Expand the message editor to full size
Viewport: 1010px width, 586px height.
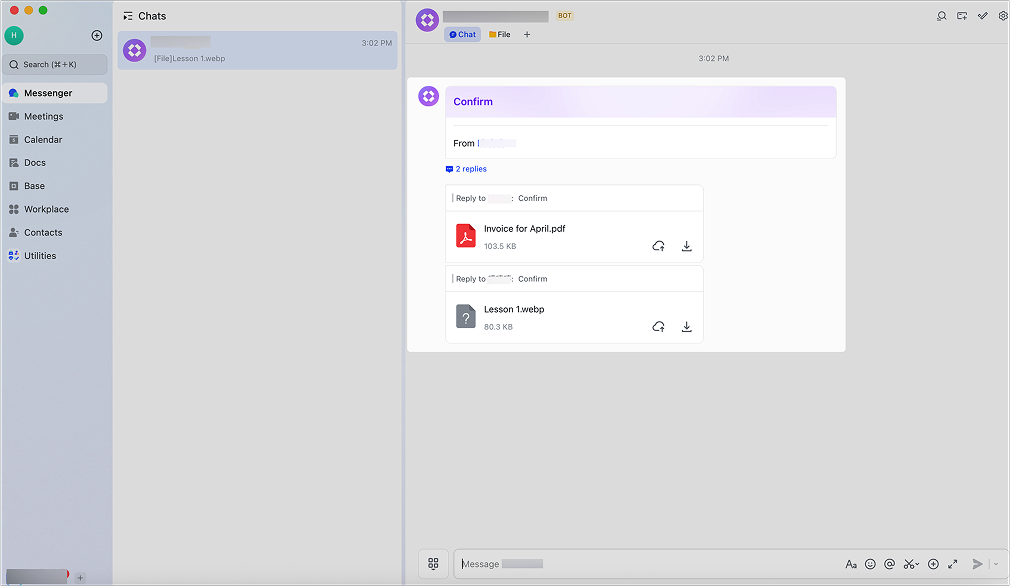(952, 564)
